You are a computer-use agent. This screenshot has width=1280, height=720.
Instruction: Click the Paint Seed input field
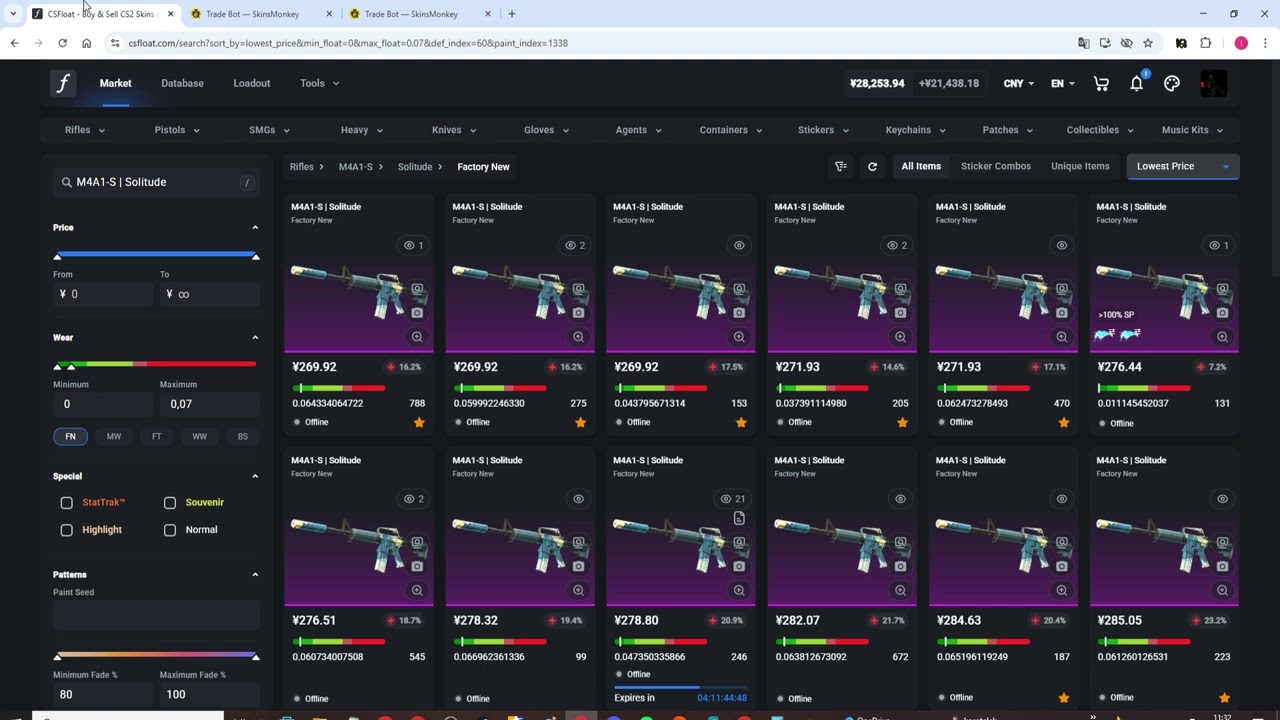pos(156,614)
